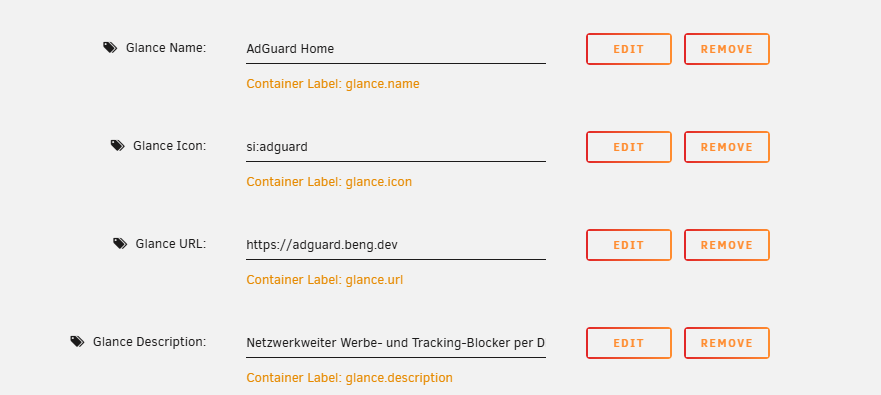The height and width of the screenshot is (395, 881).
Task: Click the tag icon beside Glance URL
Action: tap(120, 243)
